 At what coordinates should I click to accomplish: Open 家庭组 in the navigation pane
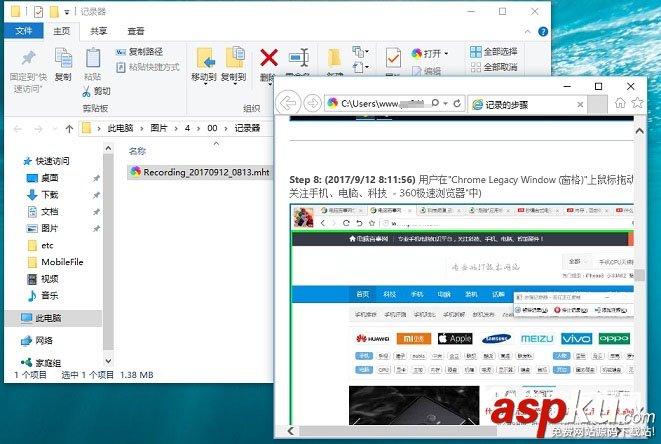(41, 363)
